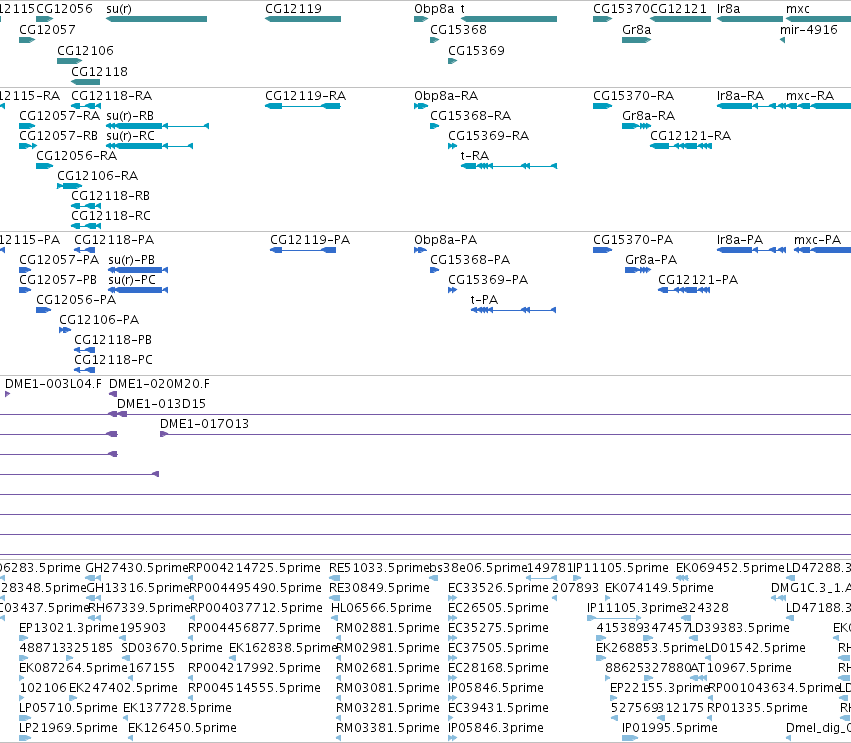Select the CG12121-PA protein label
851x743 pixels.
[698, 280]
